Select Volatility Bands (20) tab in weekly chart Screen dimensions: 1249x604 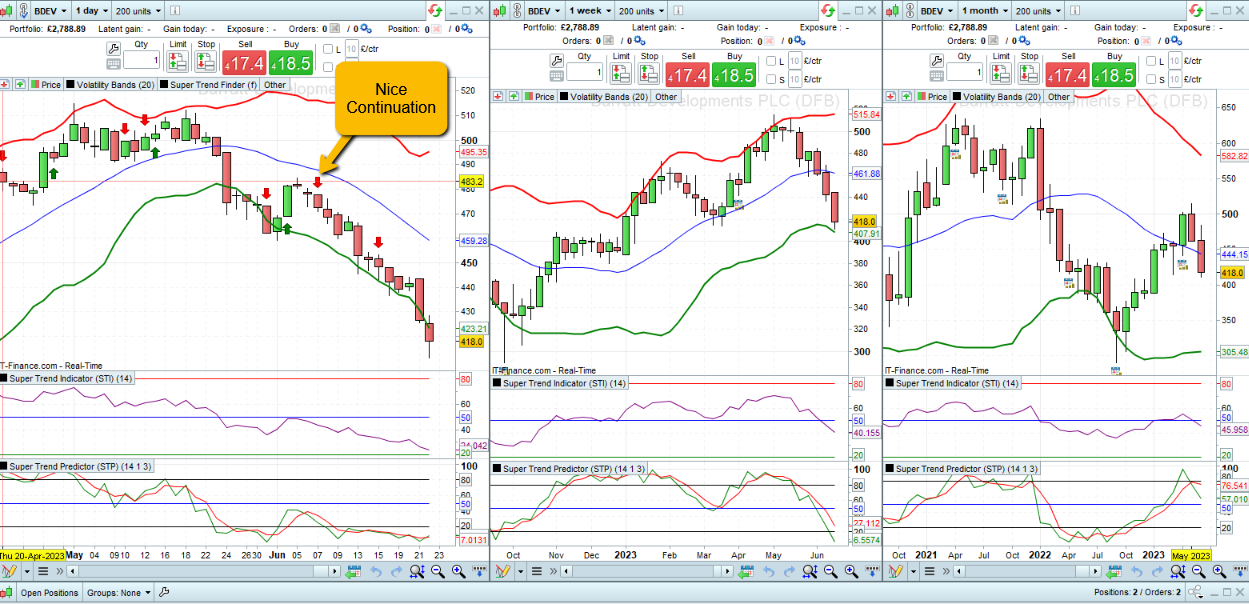pos(604,97)
